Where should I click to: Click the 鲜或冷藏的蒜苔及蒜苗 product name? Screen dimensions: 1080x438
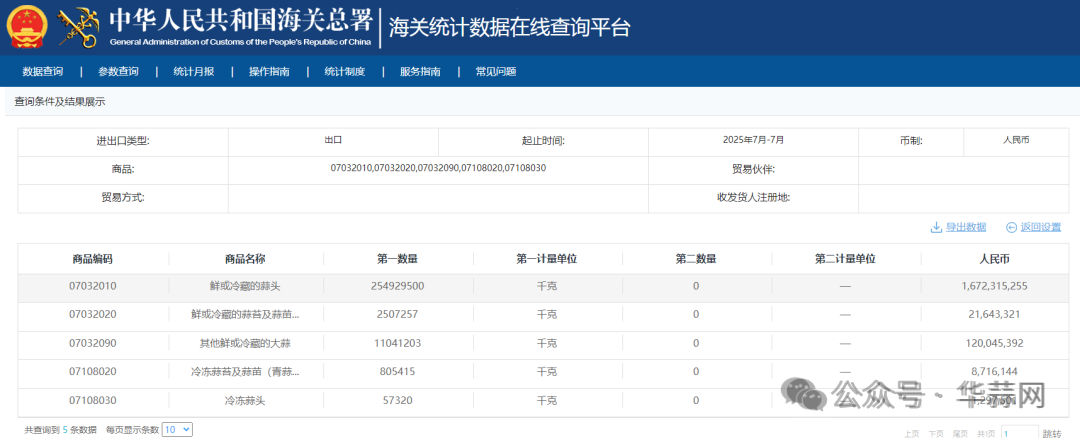[x=245, y=314]
